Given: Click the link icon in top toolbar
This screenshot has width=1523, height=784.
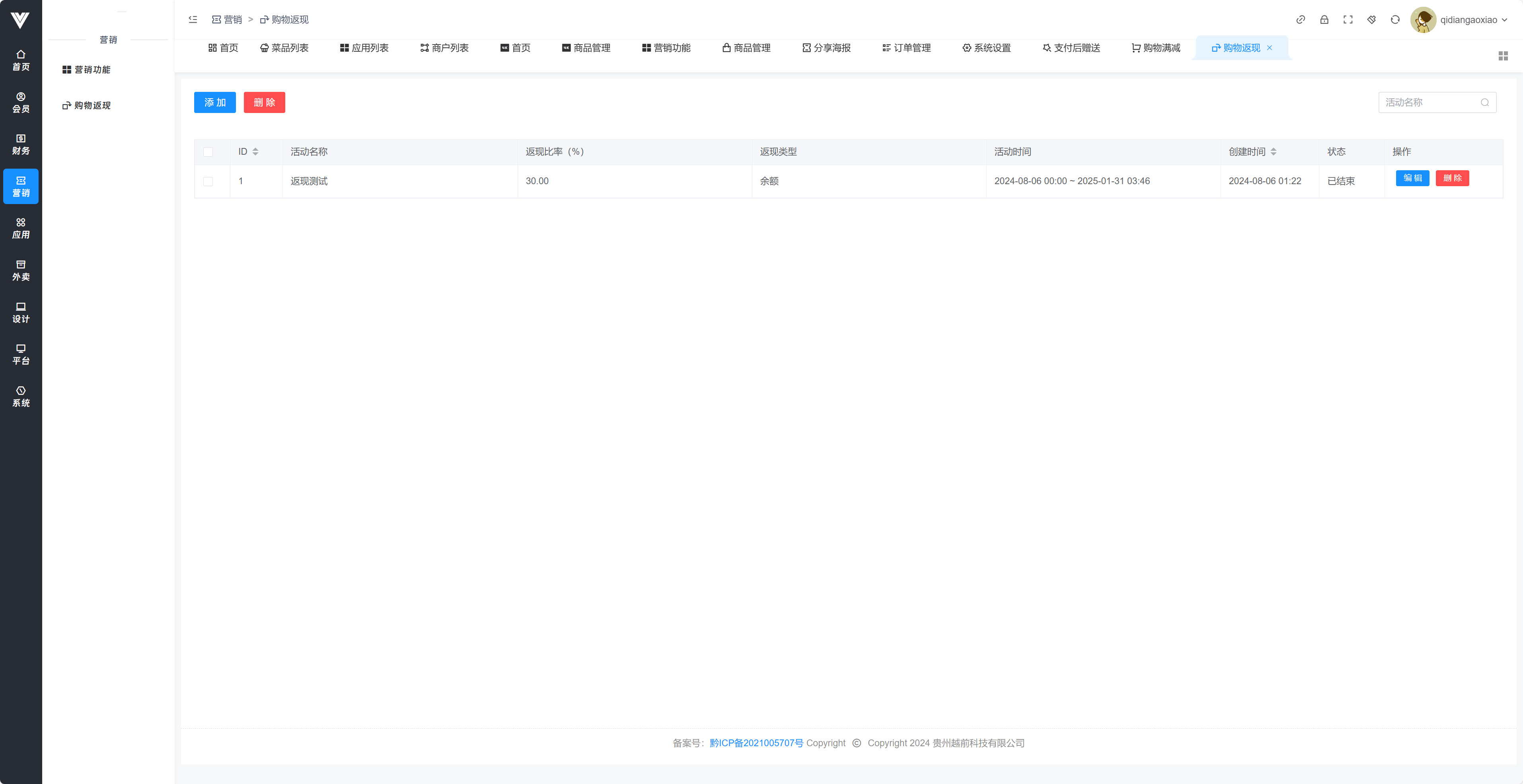Looking at the screenshot, I should (1300, 19).
